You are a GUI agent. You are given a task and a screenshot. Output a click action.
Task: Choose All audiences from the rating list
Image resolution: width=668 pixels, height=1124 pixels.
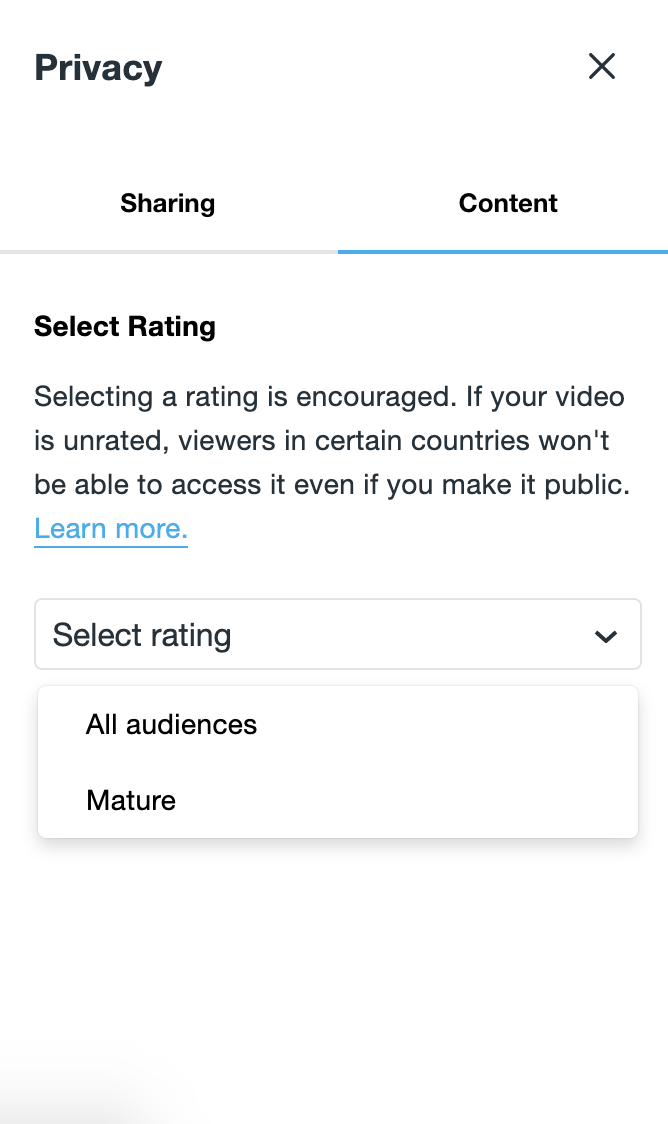pos(171,724)
